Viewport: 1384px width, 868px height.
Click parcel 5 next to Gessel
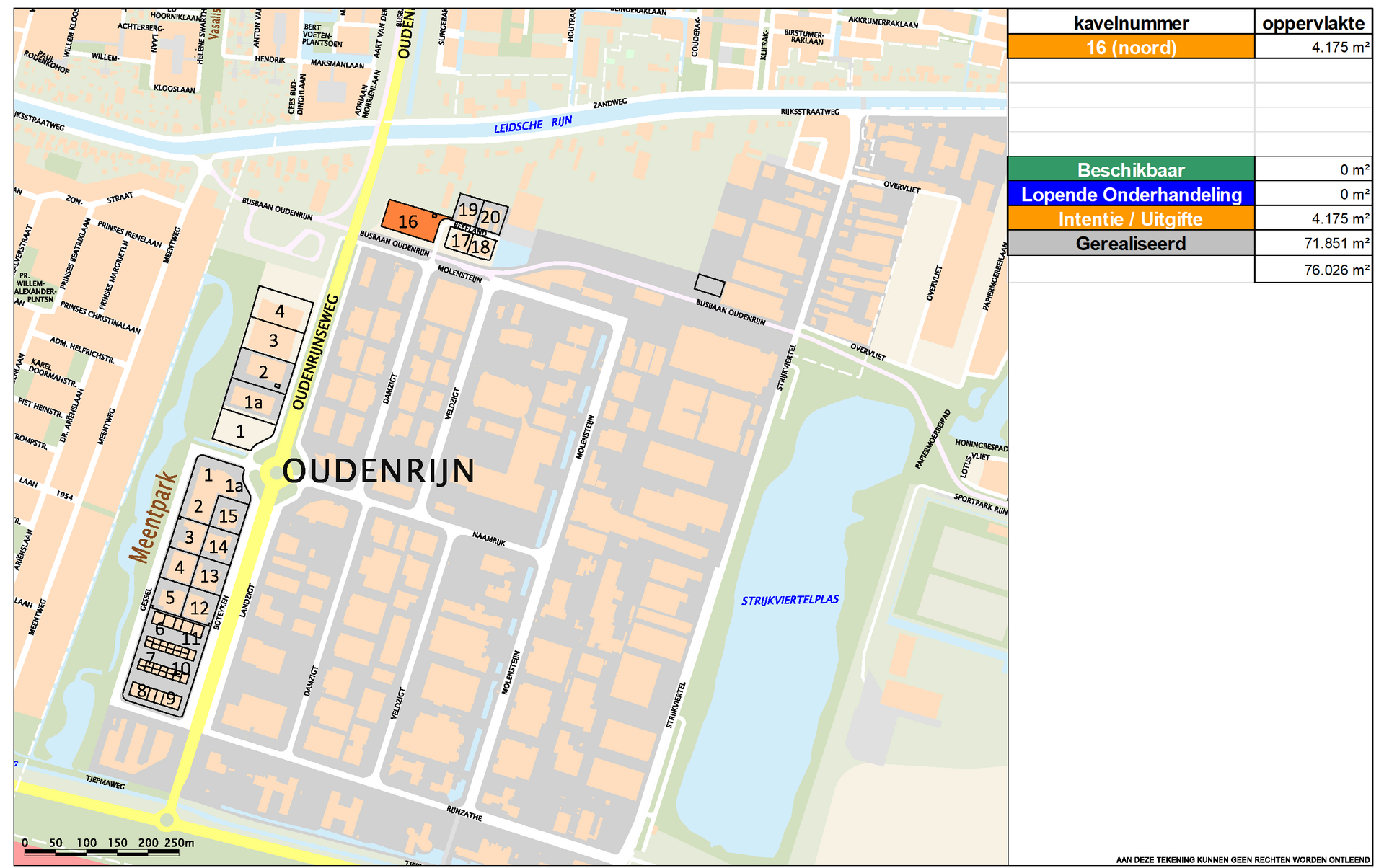pyautogui.click(x=170, y=598)
